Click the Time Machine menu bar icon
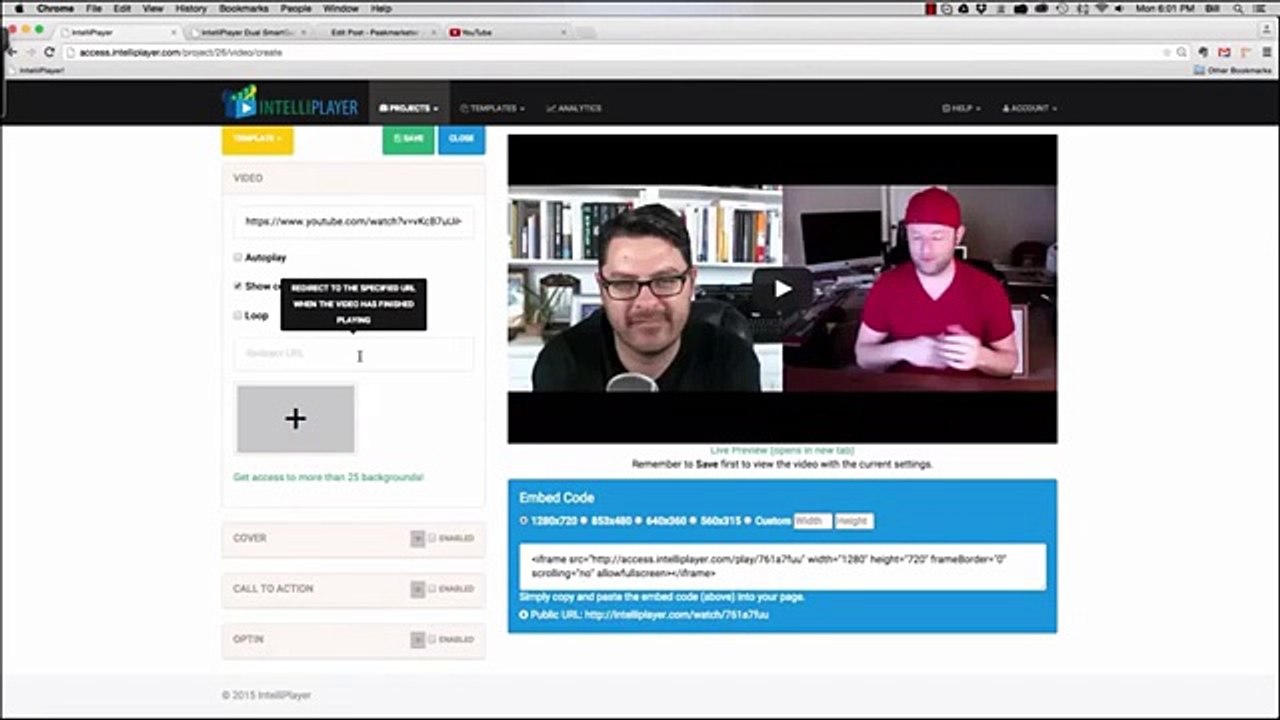 [x=1064, y=8]
